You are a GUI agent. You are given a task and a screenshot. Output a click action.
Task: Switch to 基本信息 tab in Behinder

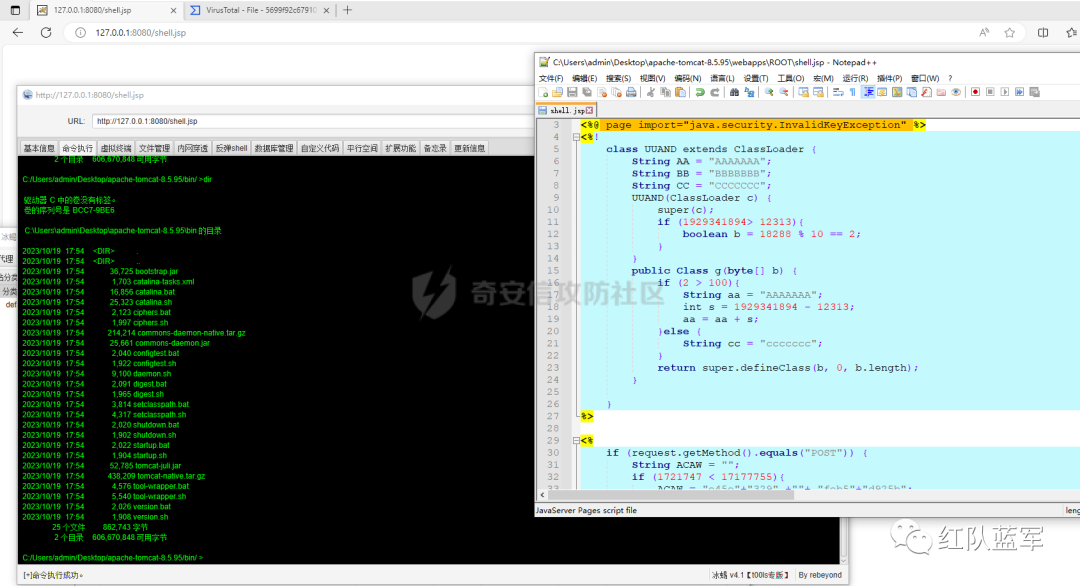coord(39,148)
